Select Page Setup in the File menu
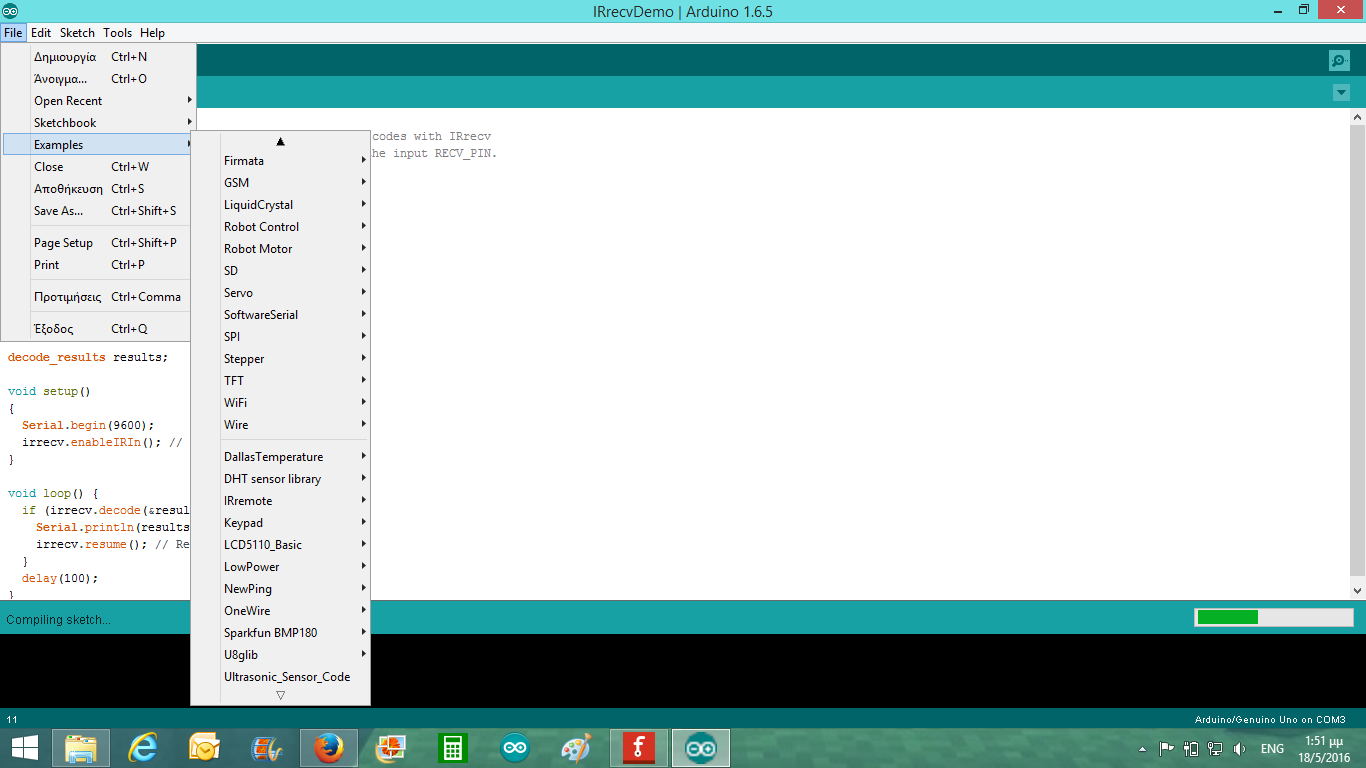The image size is (1366, 768). pos(98,243)
